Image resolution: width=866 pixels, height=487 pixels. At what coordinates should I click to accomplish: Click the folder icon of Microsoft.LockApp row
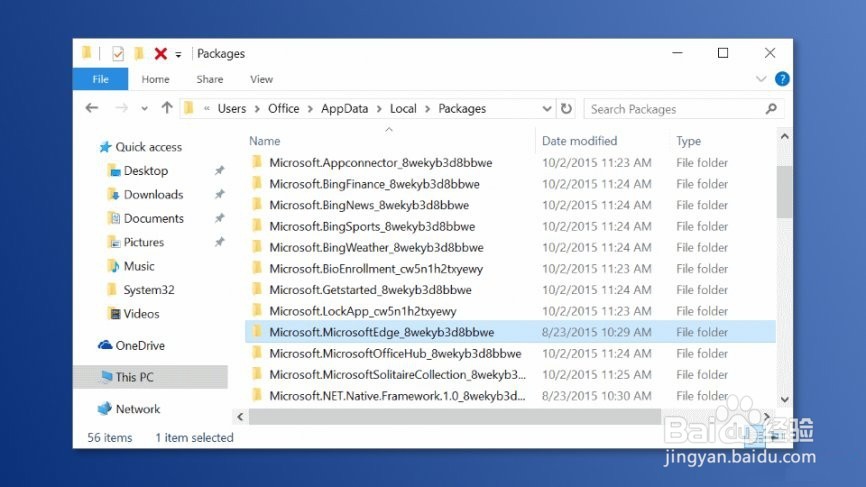pos(256,310)
